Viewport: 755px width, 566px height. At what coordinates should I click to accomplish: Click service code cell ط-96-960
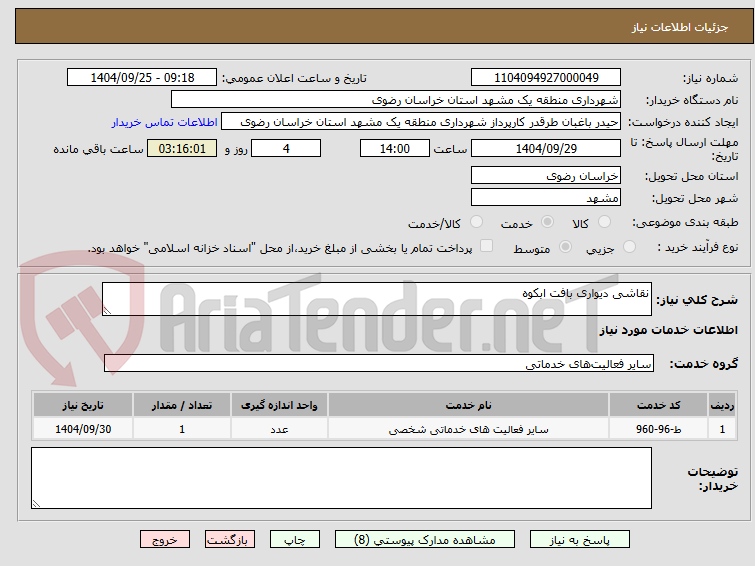point(658,429)
